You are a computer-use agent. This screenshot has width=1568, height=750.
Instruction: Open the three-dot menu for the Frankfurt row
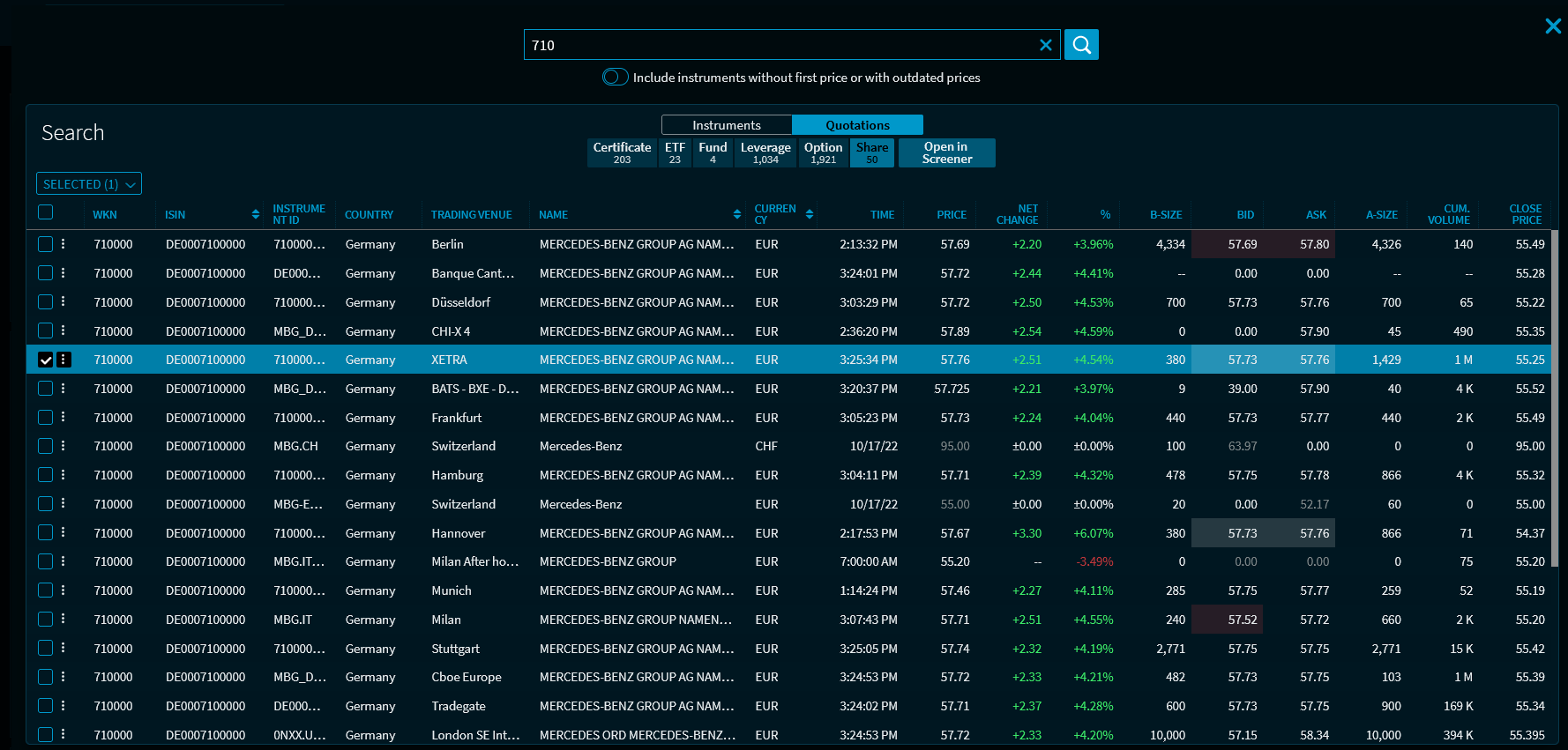[x=63, y=418]
